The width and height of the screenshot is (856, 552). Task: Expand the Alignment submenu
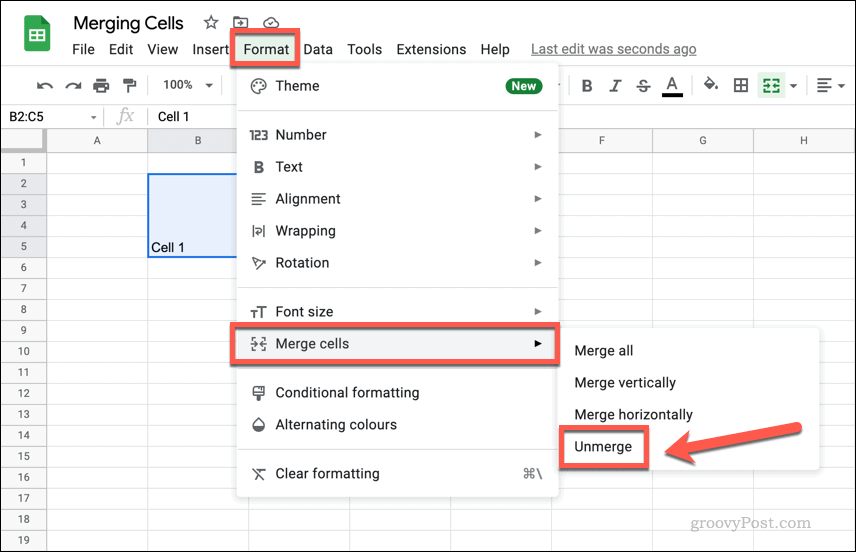[x=397, y=199]
